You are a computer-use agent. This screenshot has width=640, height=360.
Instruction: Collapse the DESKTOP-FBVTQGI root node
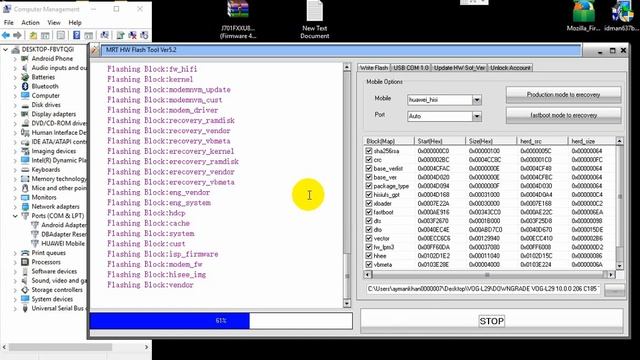pyautogui.click(x=5, y=49)
